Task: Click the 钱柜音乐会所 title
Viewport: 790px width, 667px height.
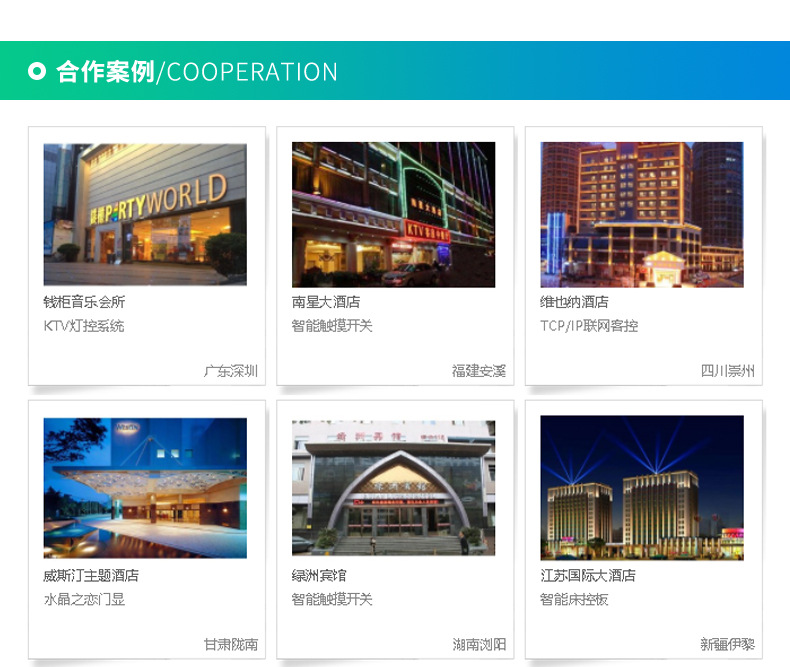Action: [x=84, y=302]
